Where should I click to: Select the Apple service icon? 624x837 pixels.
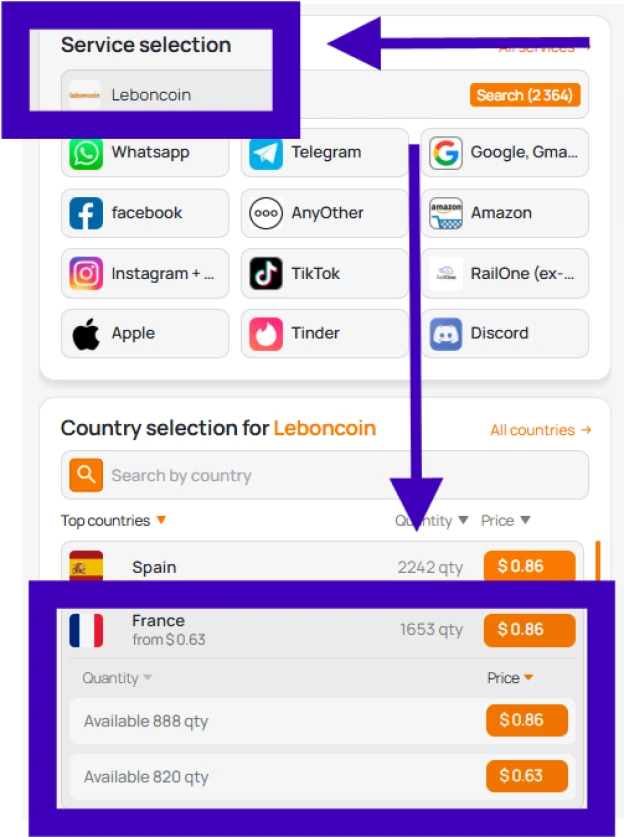pos(87,333)
